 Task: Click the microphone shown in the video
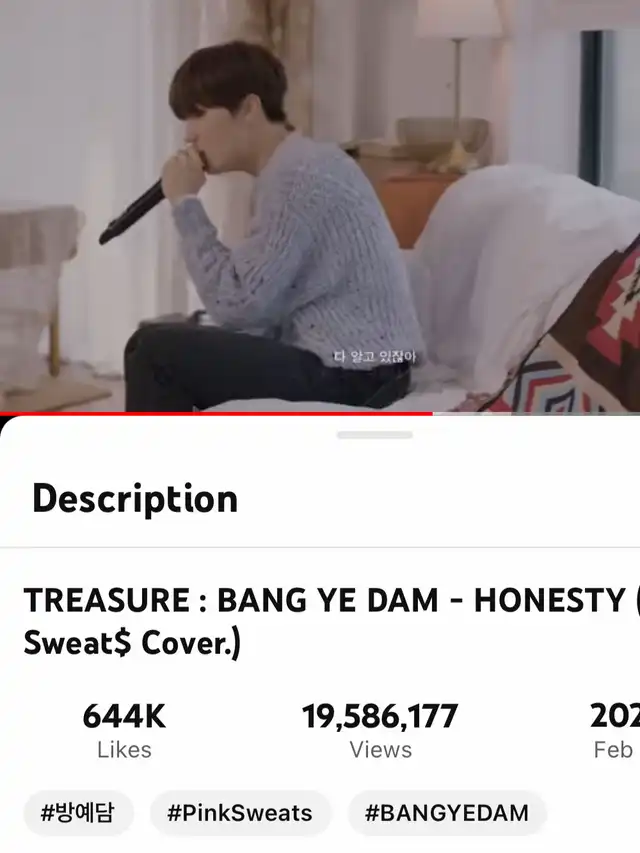[133, 214]
